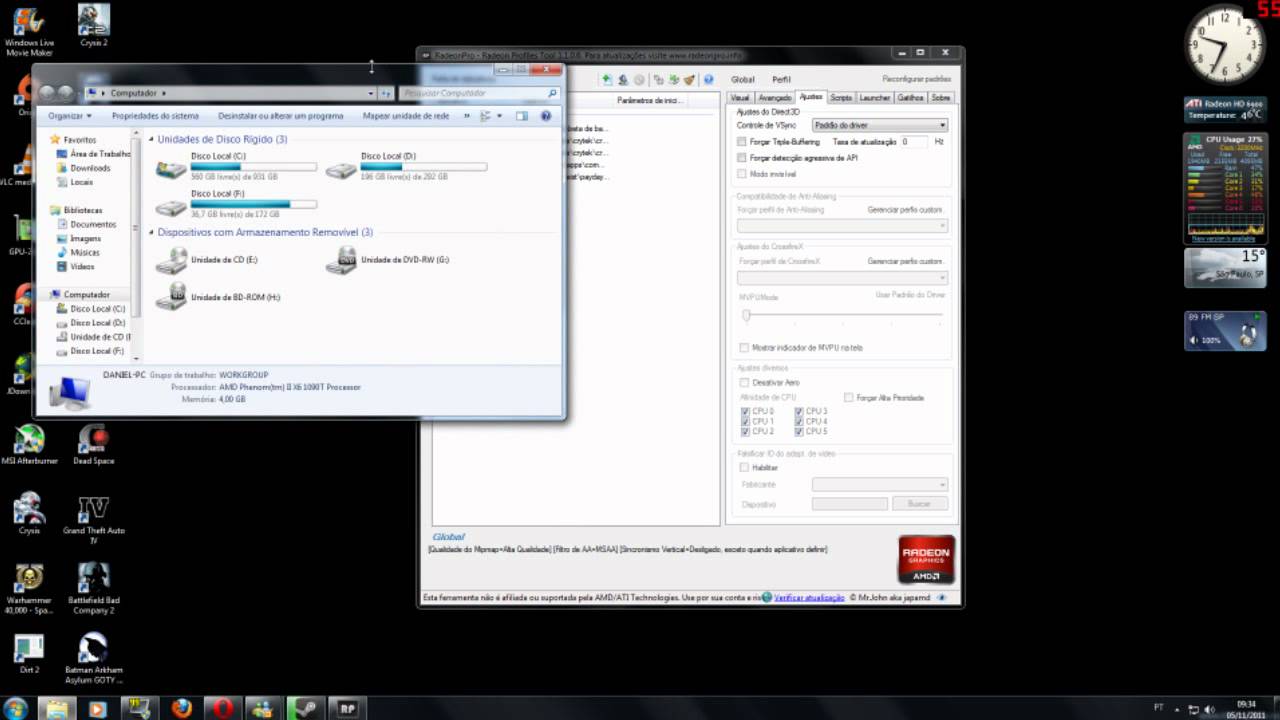1280x720 pixels.
Task: Open Battlefield Bad Company 2 shortcut
Action: [x=94, y=590]
